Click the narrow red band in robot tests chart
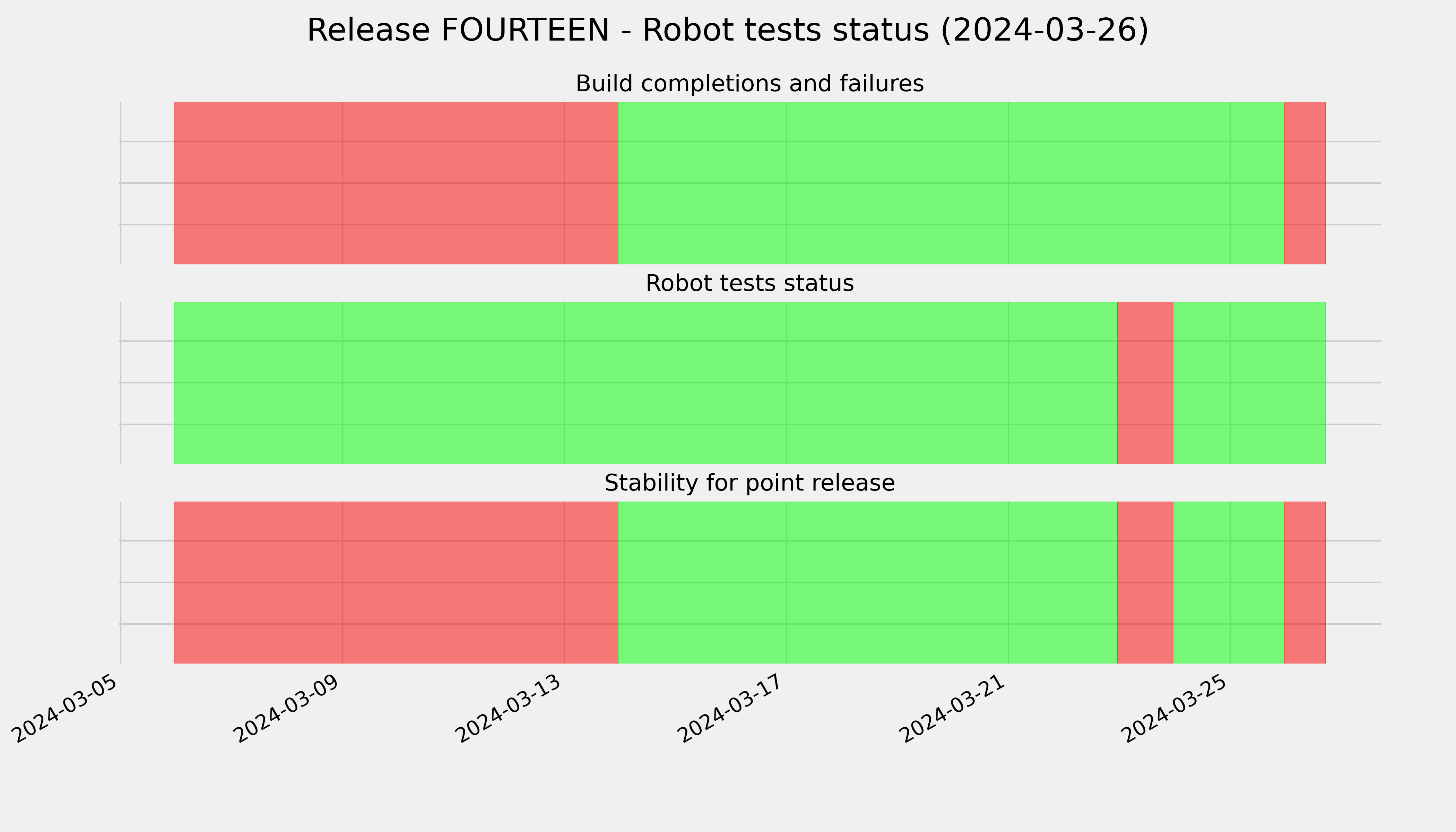1456x832 pixels. click(x=1145, y=383)
